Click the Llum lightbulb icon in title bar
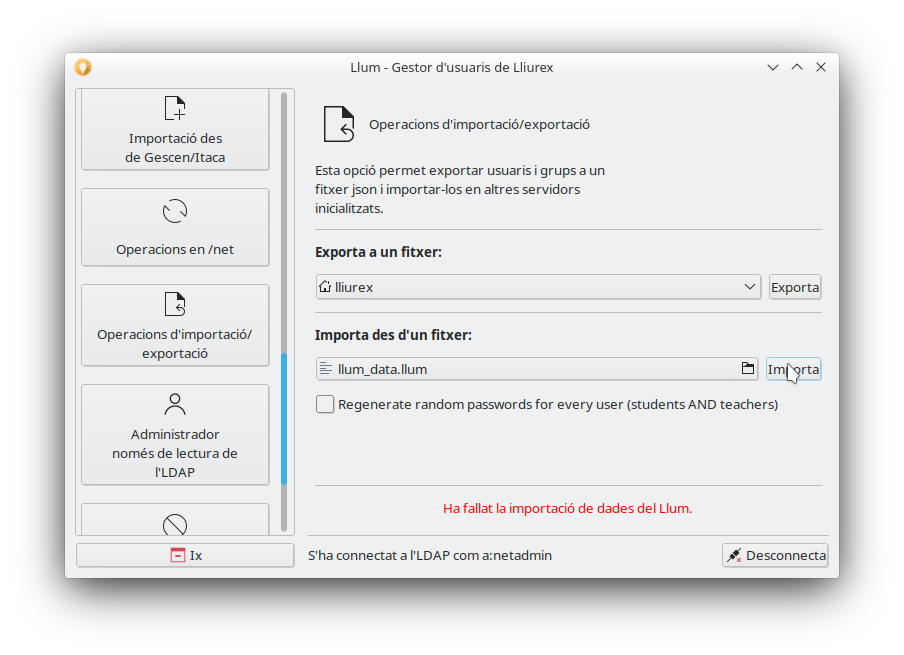Screen dimensions: 904x655 (x=83, y=67)
